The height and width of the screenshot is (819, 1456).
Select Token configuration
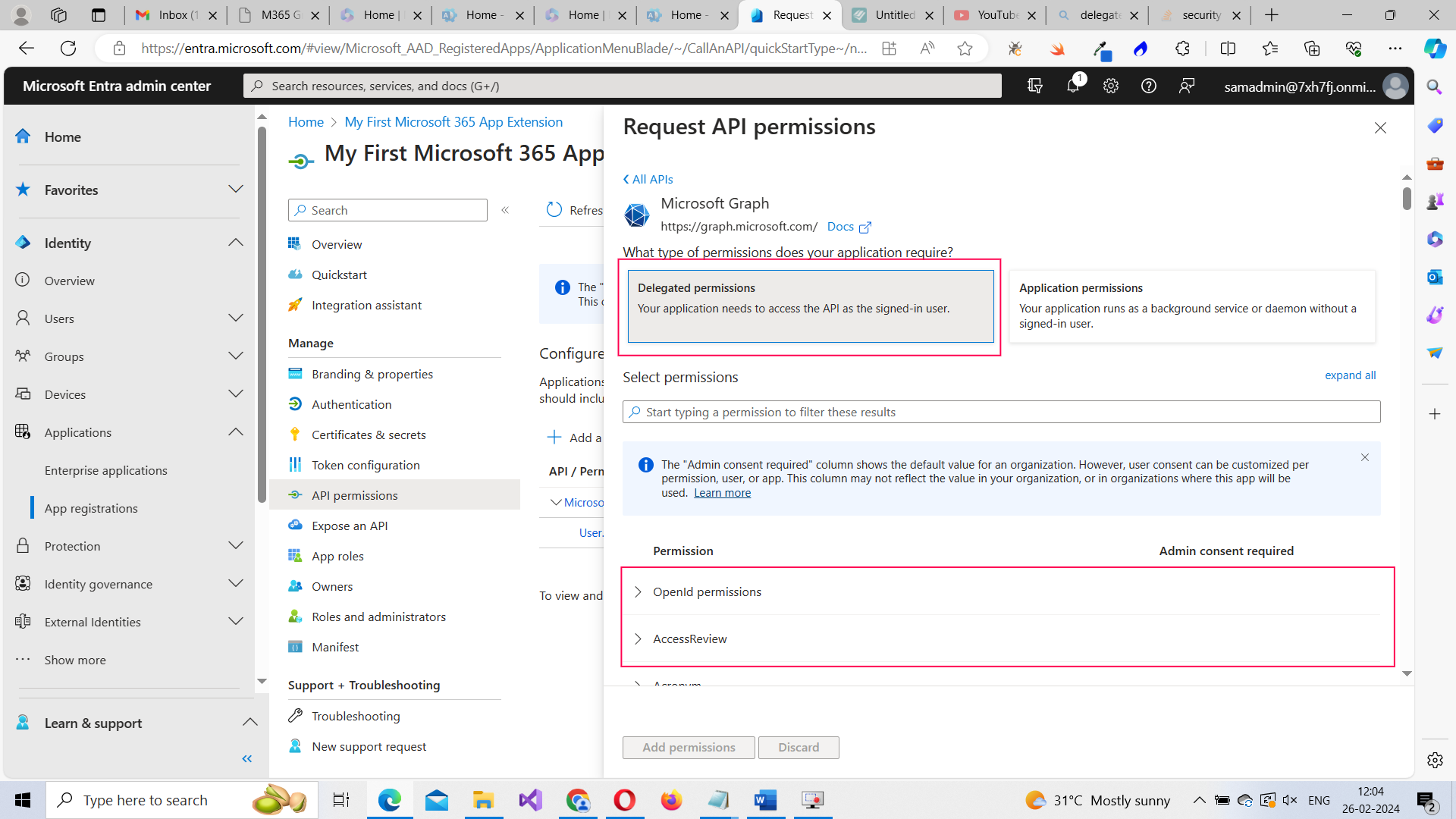366,464
